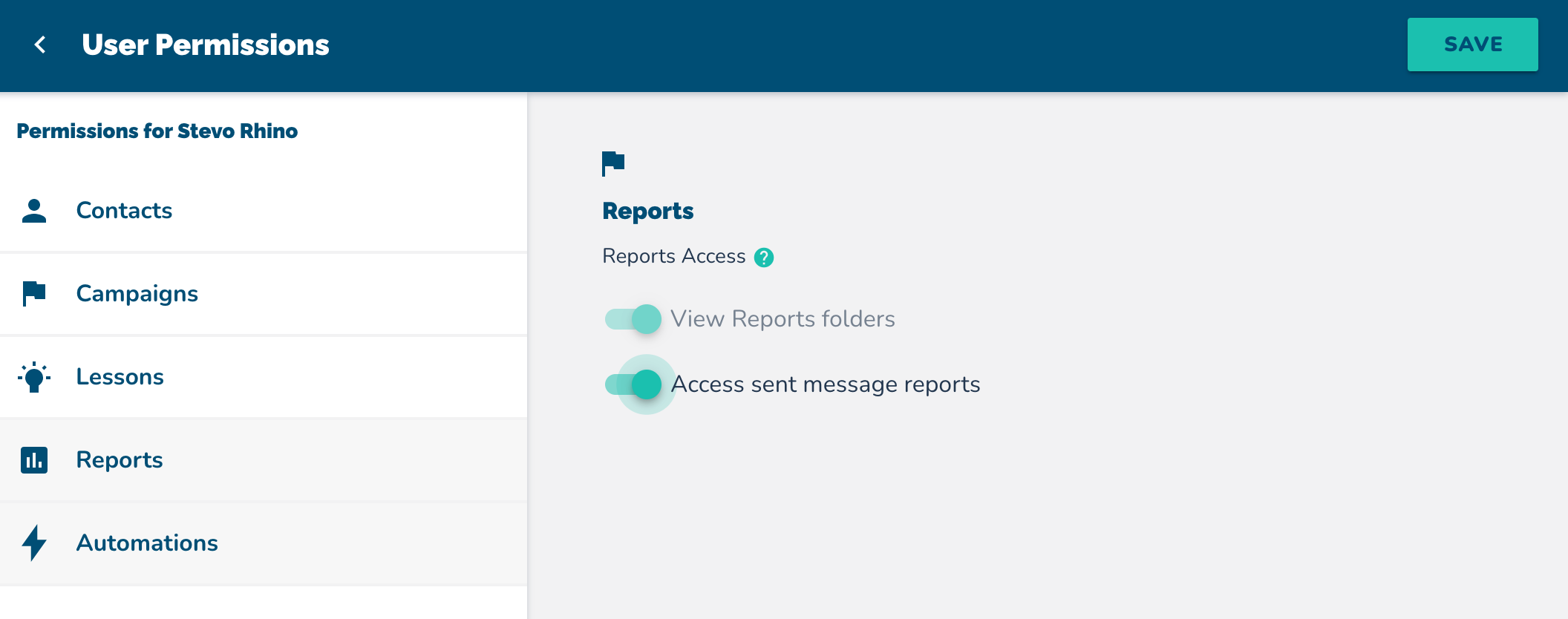This screenshot has width=1568, height=619.
Task: Click Access sent message reports label
Action: point(826,384)
